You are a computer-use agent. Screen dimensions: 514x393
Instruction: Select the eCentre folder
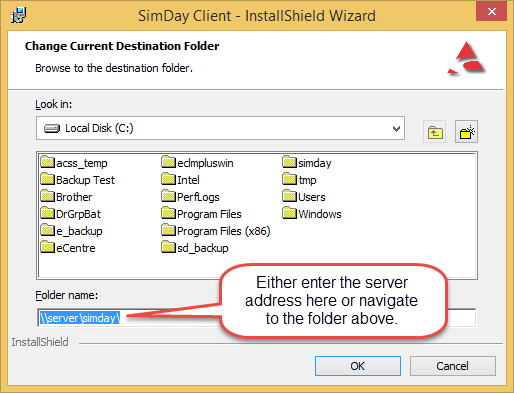pos(68,248)
